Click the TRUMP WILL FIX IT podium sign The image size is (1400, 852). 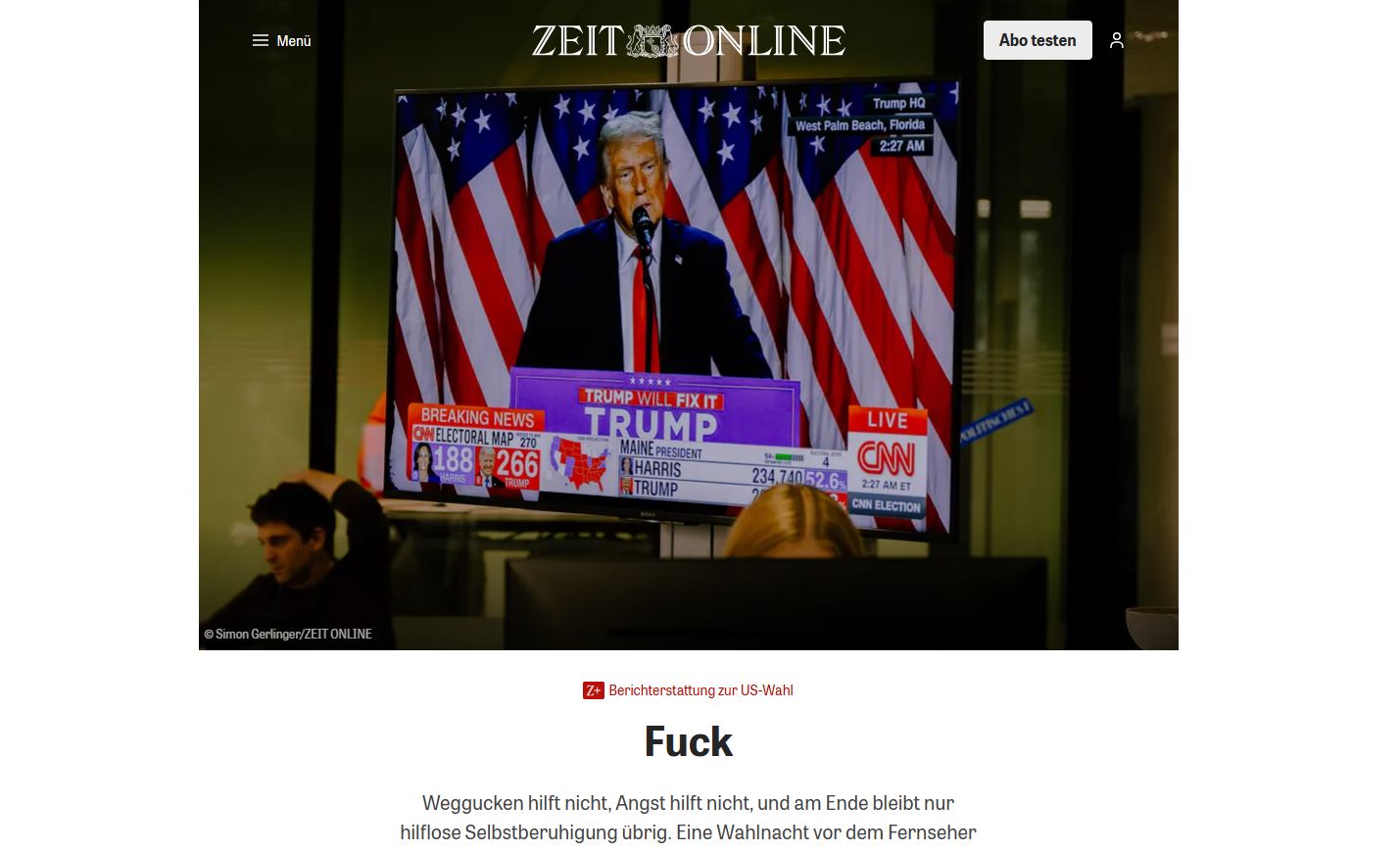point(651,399)
